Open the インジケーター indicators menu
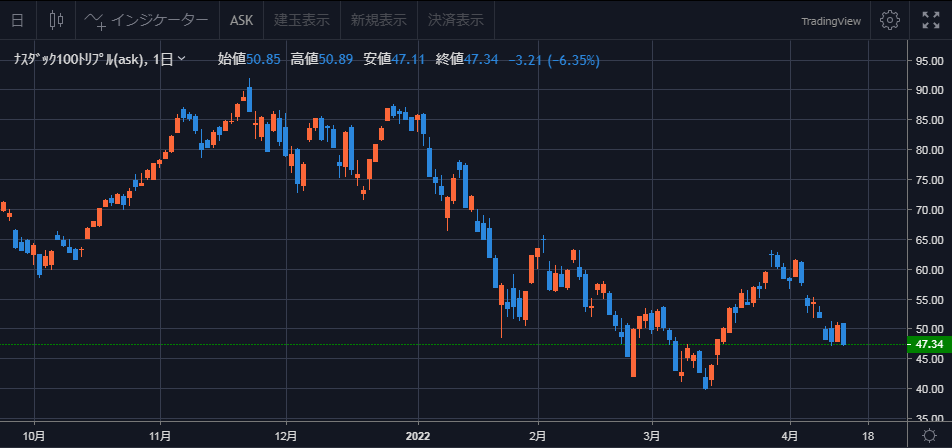Screen dimensions: 952x448 coord(146,20)
